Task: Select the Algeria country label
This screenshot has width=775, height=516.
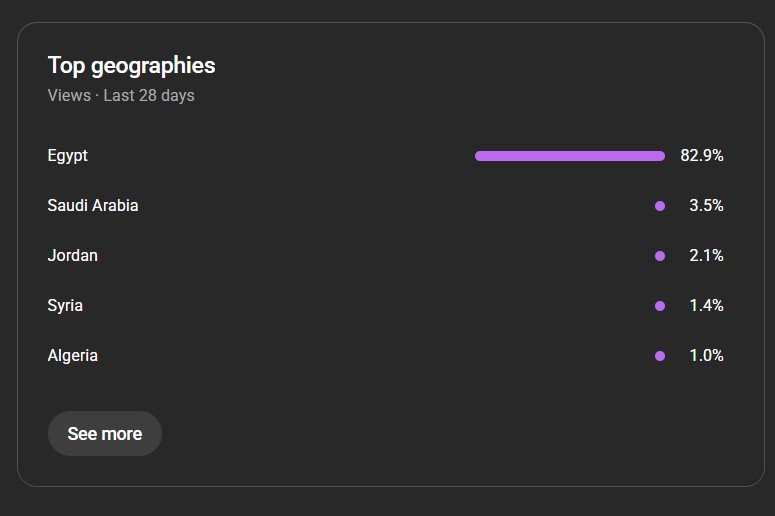Action: coord(73,356)
